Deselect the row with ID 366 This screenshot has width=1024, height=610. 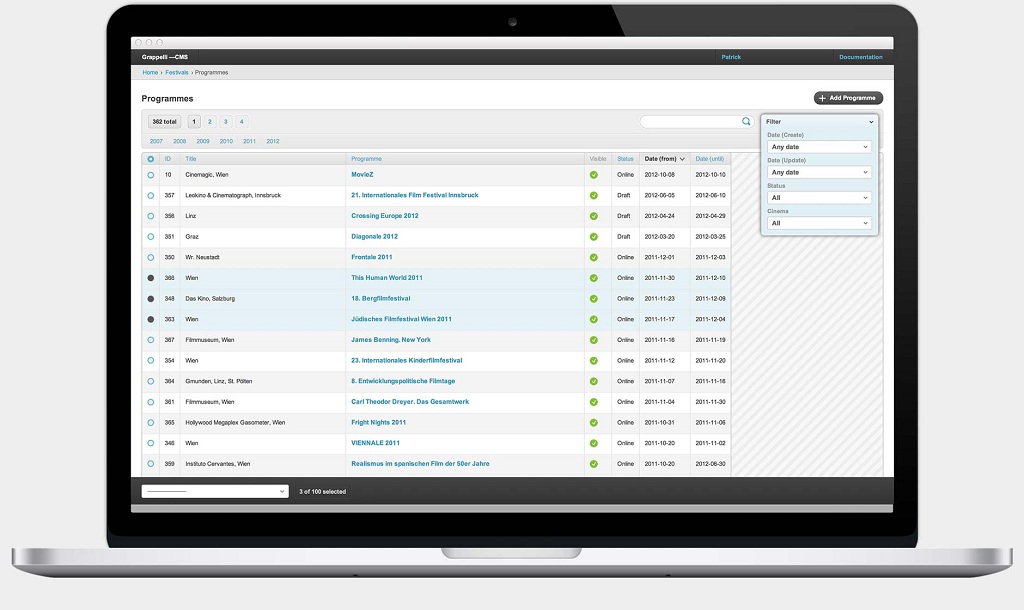point(151,278)
